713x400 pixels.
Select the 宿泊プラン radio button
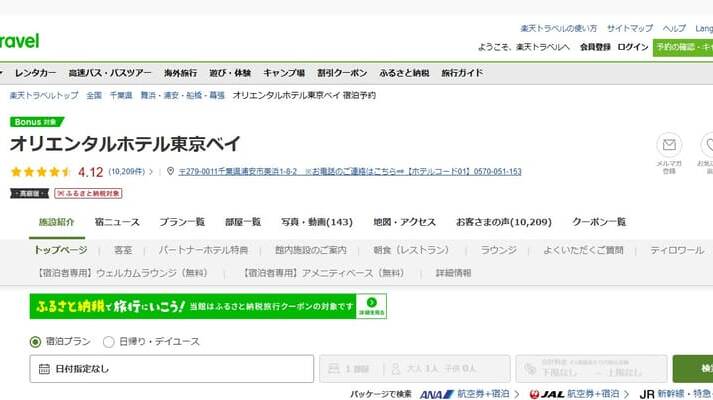(35, 342)
